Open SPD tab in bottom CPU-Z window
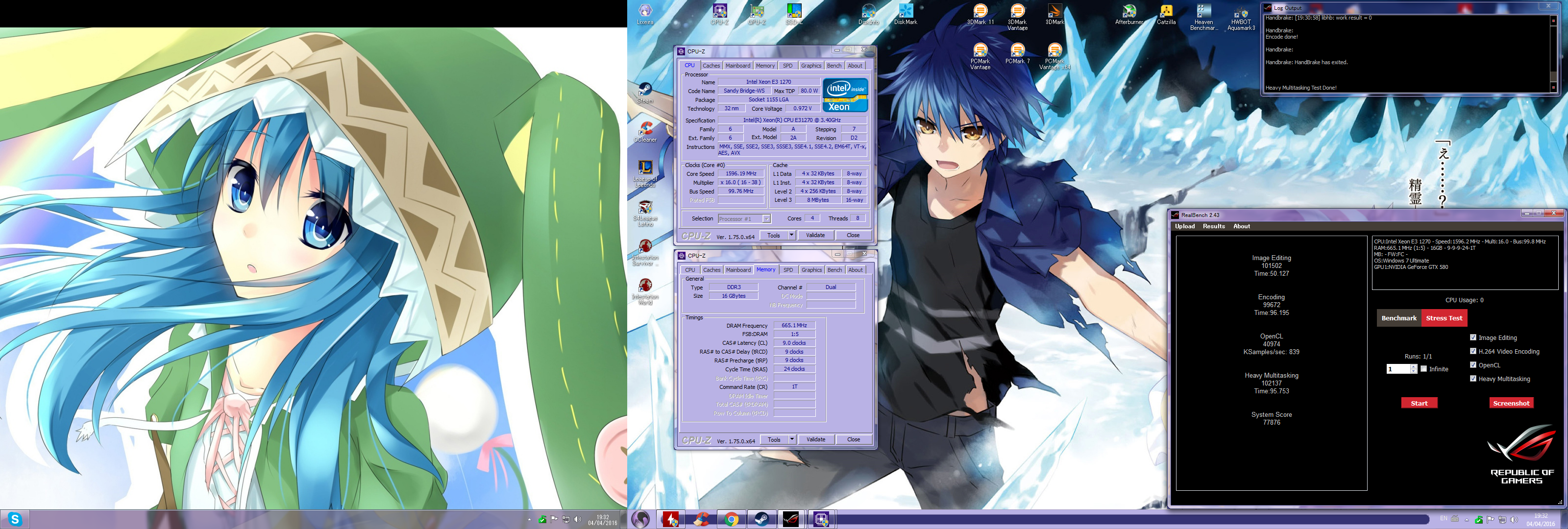Image resolution: width=1568 pixels, height=529 pixels. 788,270
